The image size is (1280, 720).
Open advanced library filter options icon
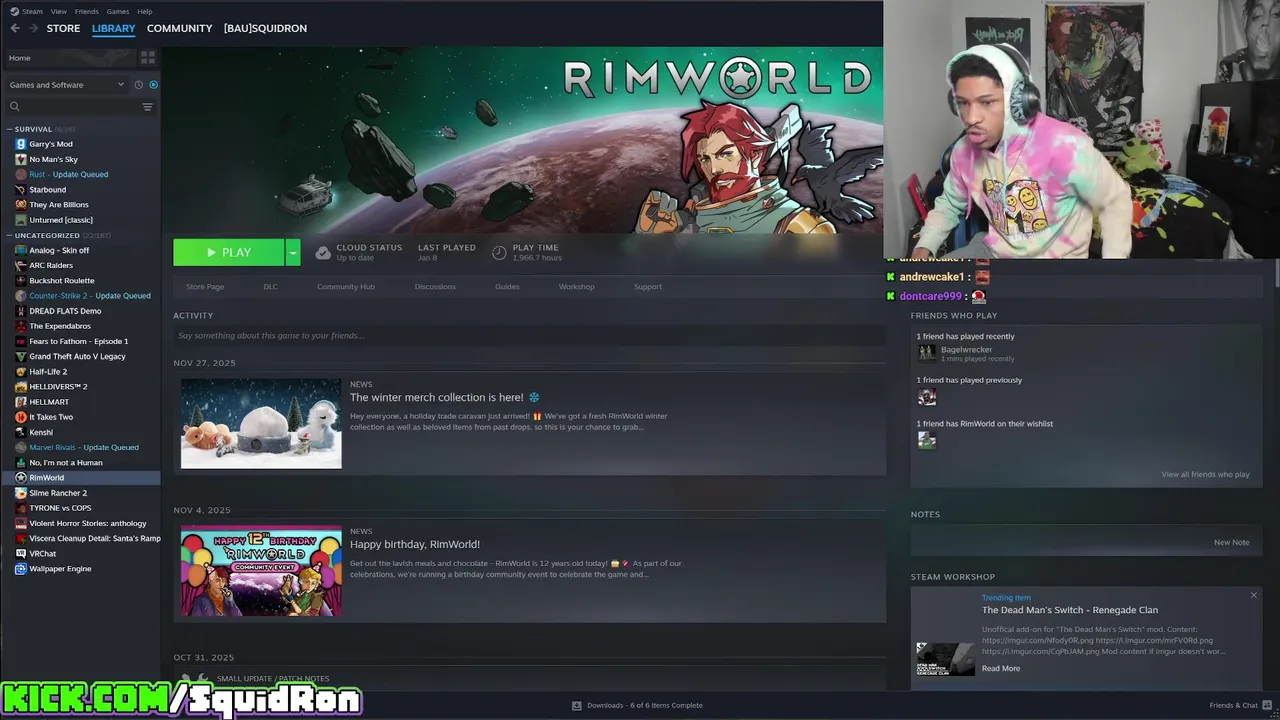pos(147,107)
